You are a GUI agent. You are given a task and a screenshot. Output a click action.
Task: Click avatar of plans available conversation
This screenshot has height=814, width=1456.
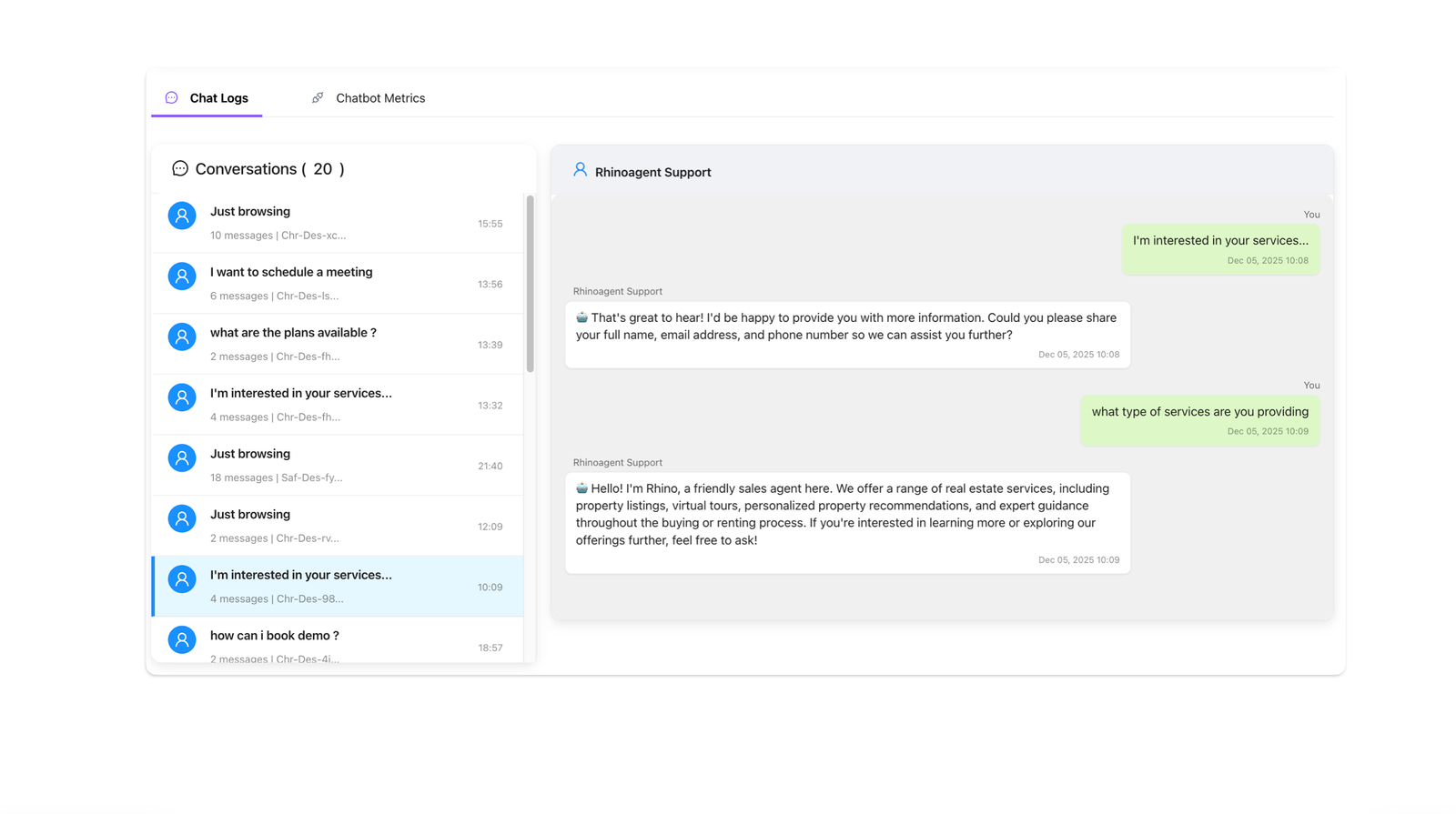pyautogui.click(x=182, y=337)
